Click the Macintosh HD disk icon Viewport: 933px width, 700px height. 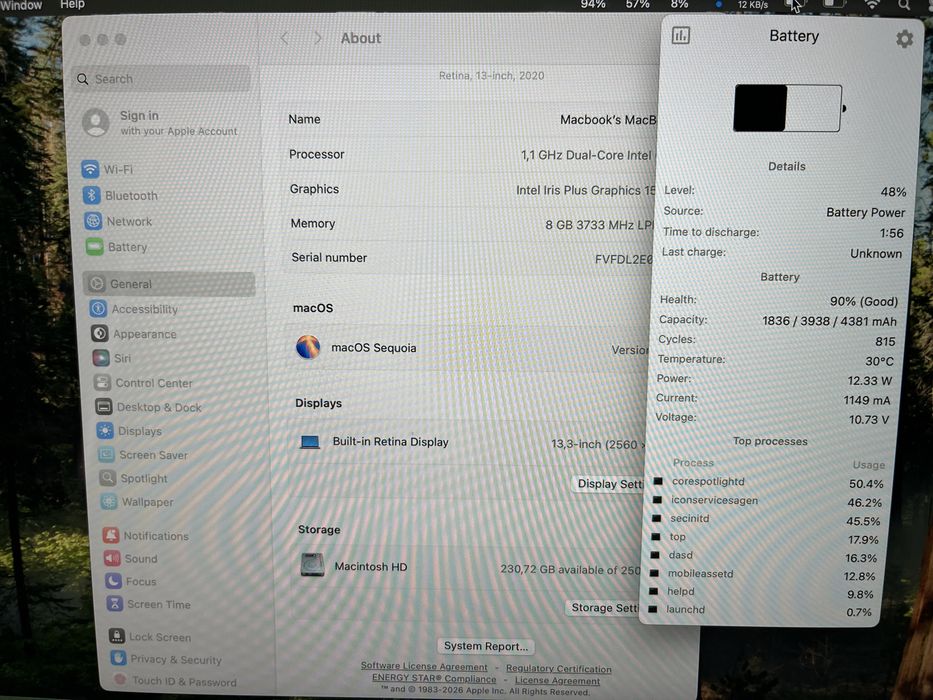pos(312,565)
